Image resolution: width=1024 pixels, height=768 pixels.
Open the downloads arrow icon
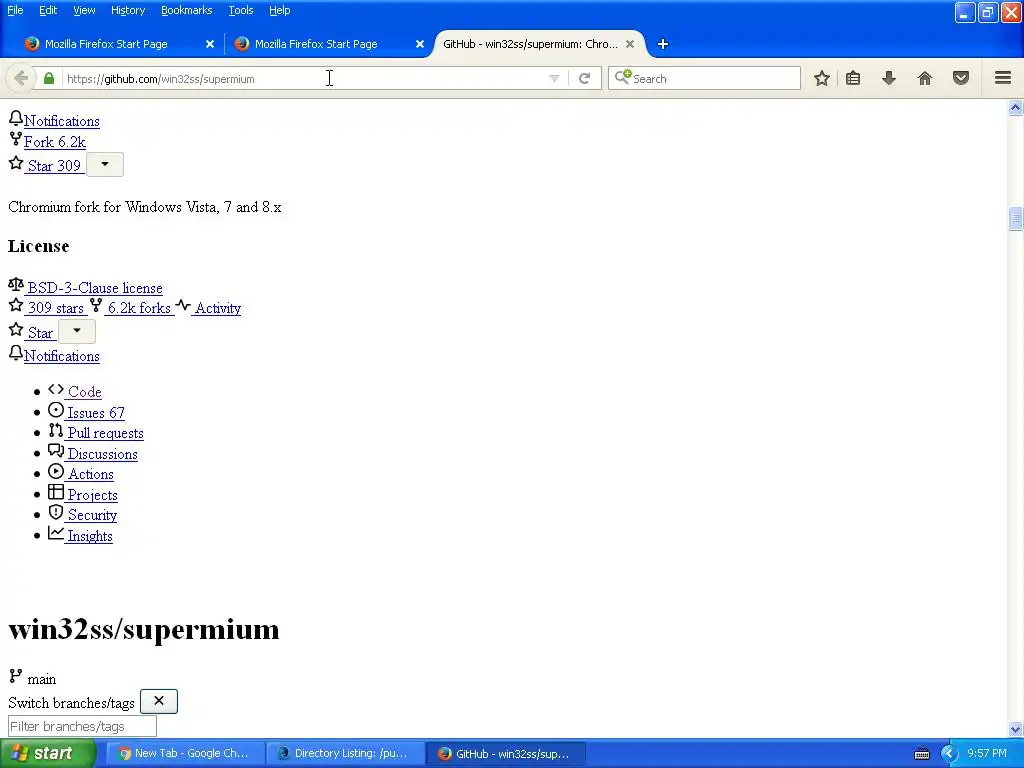click(889, 78)
